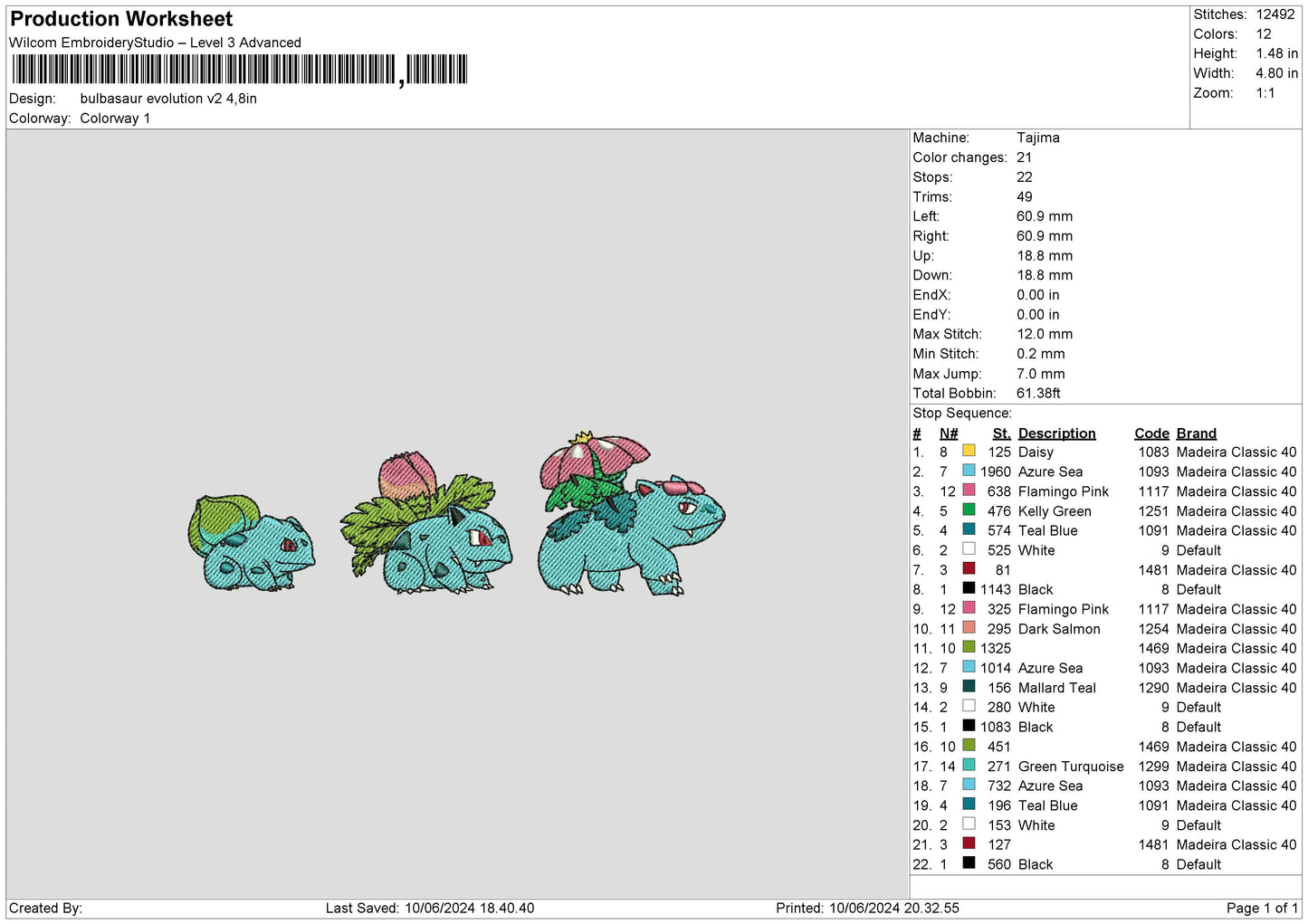Click the 'Kelly Green' description
This screenshot has width=1308, height=924.
[x=1055, y=511]
